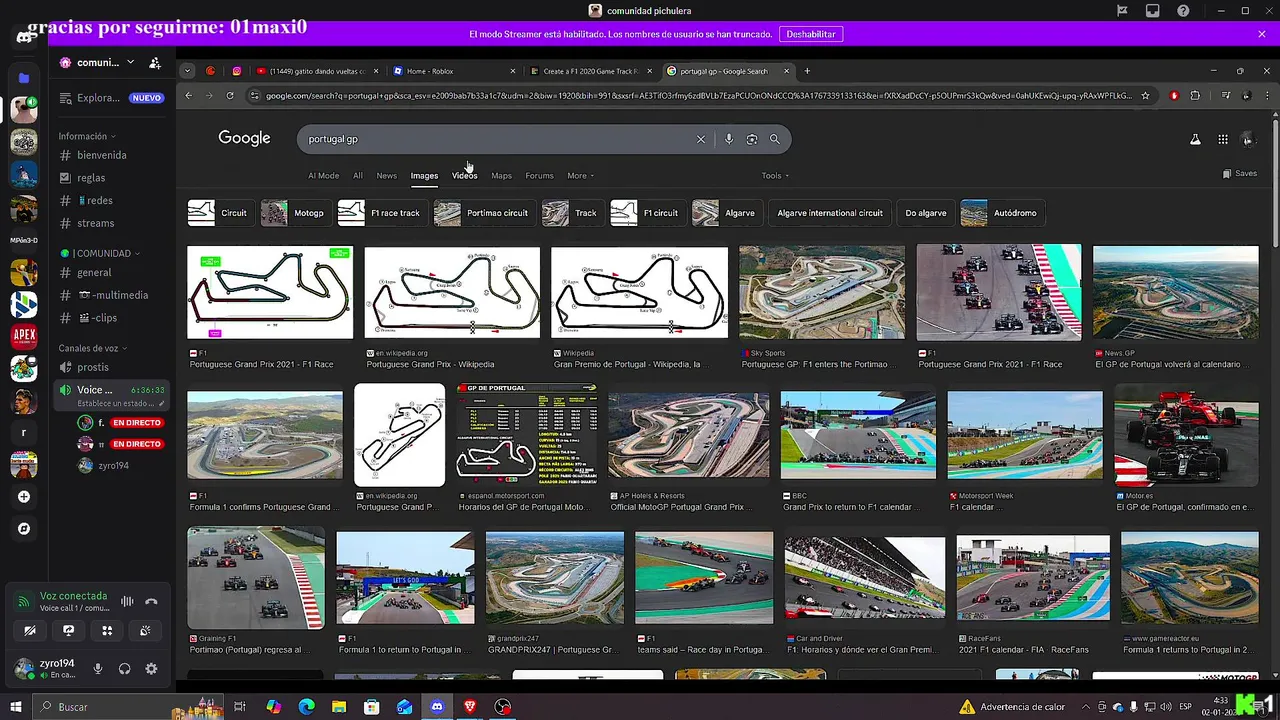Viewport: 1280px width, 720px height.
Task: Open the Discord soundboard icon
Action: pos(145,630)
